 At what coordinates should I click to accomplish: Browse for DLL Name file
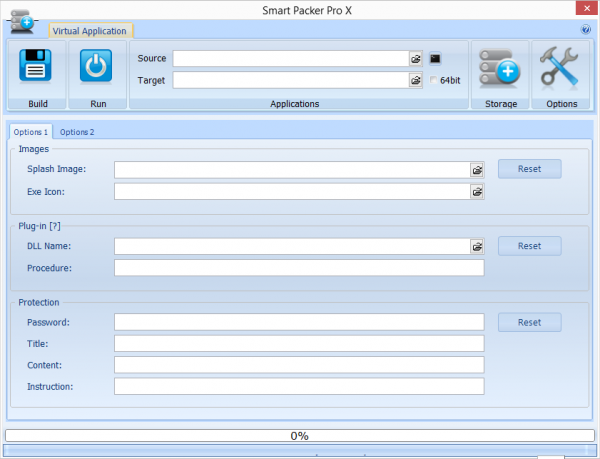pos(477,247)
